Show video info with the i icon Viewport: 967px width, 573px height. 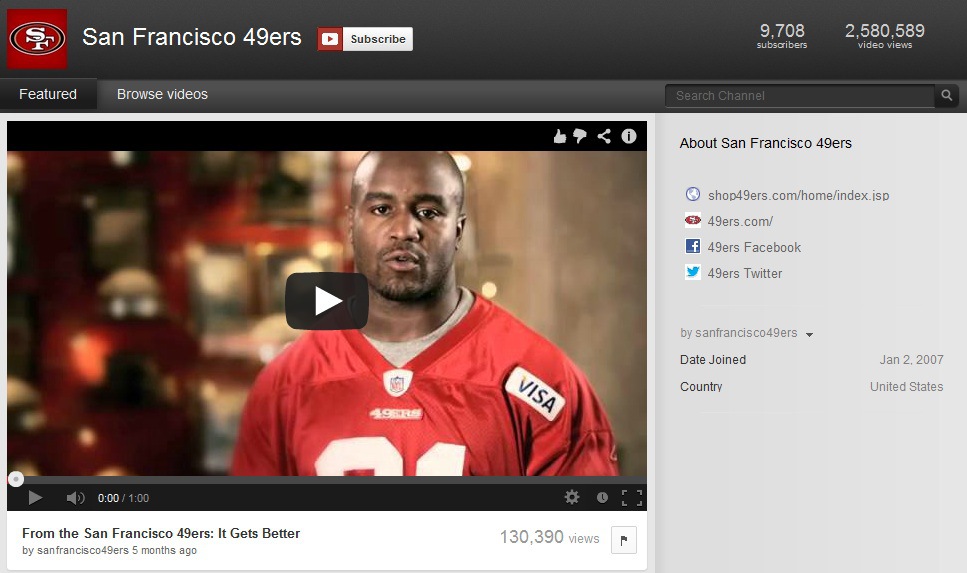628,136
